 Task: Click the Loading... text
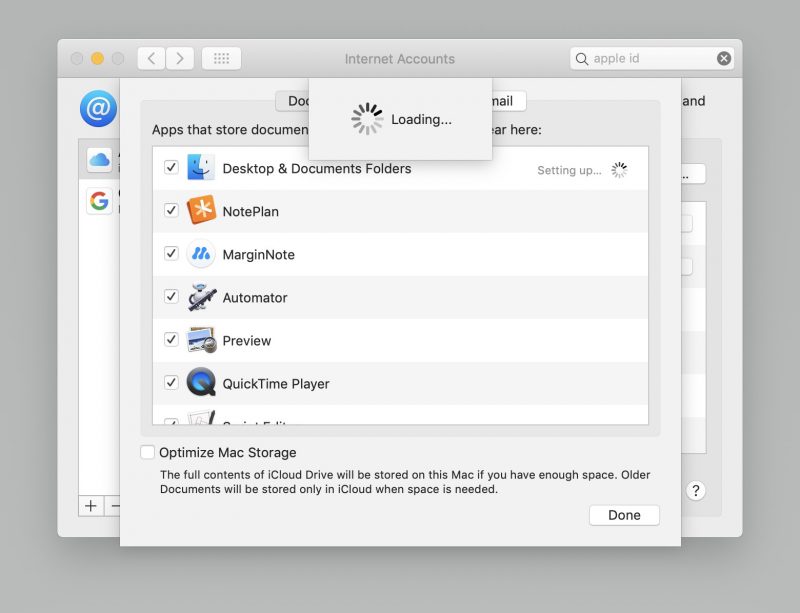tap(421, 119)
